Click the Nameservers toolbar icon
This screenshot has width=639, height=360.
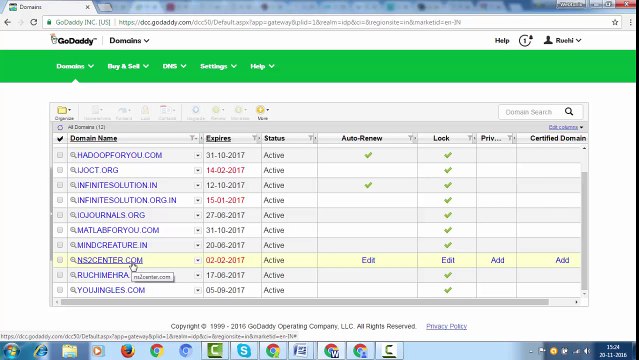(x=97, y=112)
